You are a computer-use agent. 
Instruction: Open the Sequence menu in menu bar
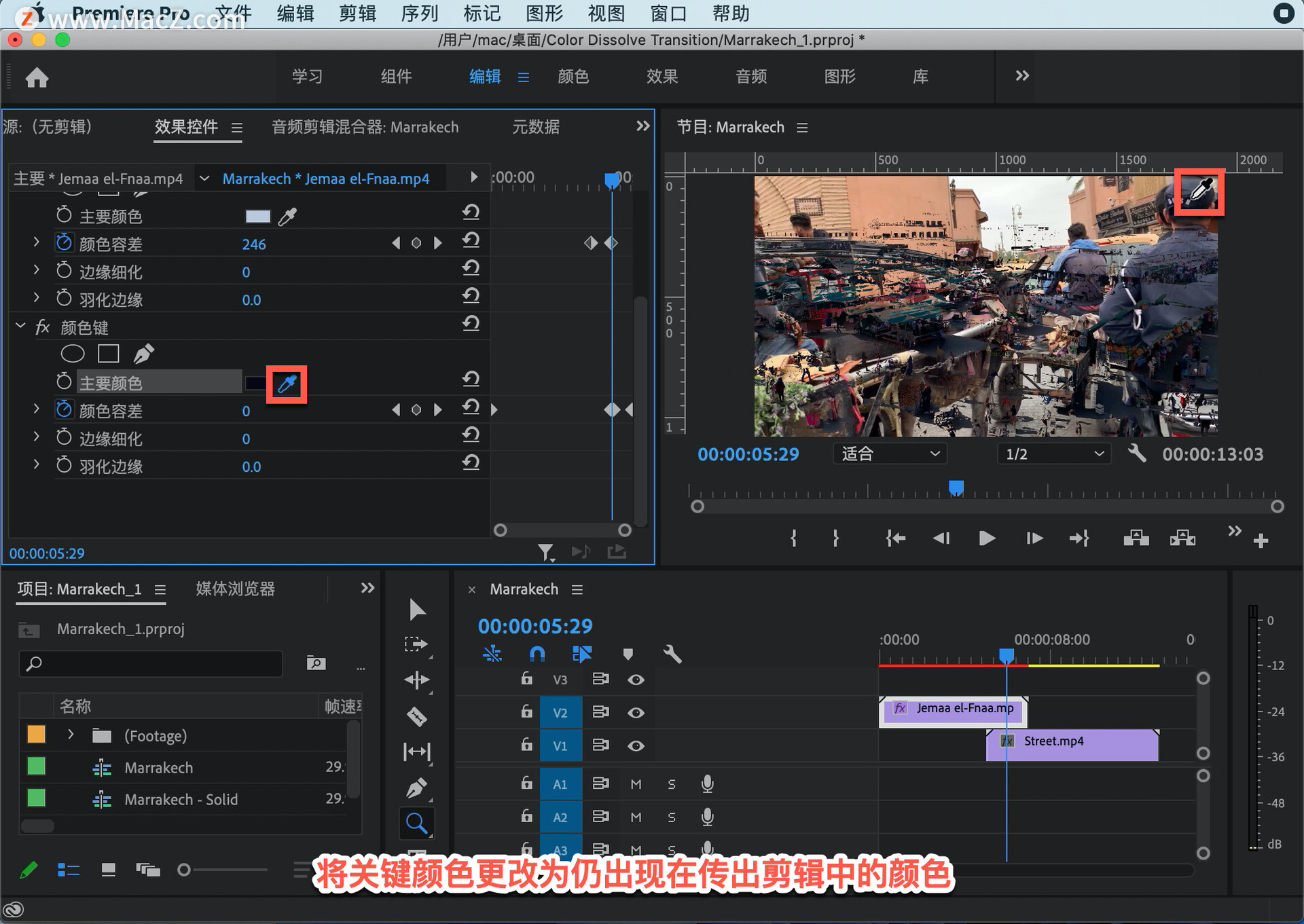click(x=419, y=14)
